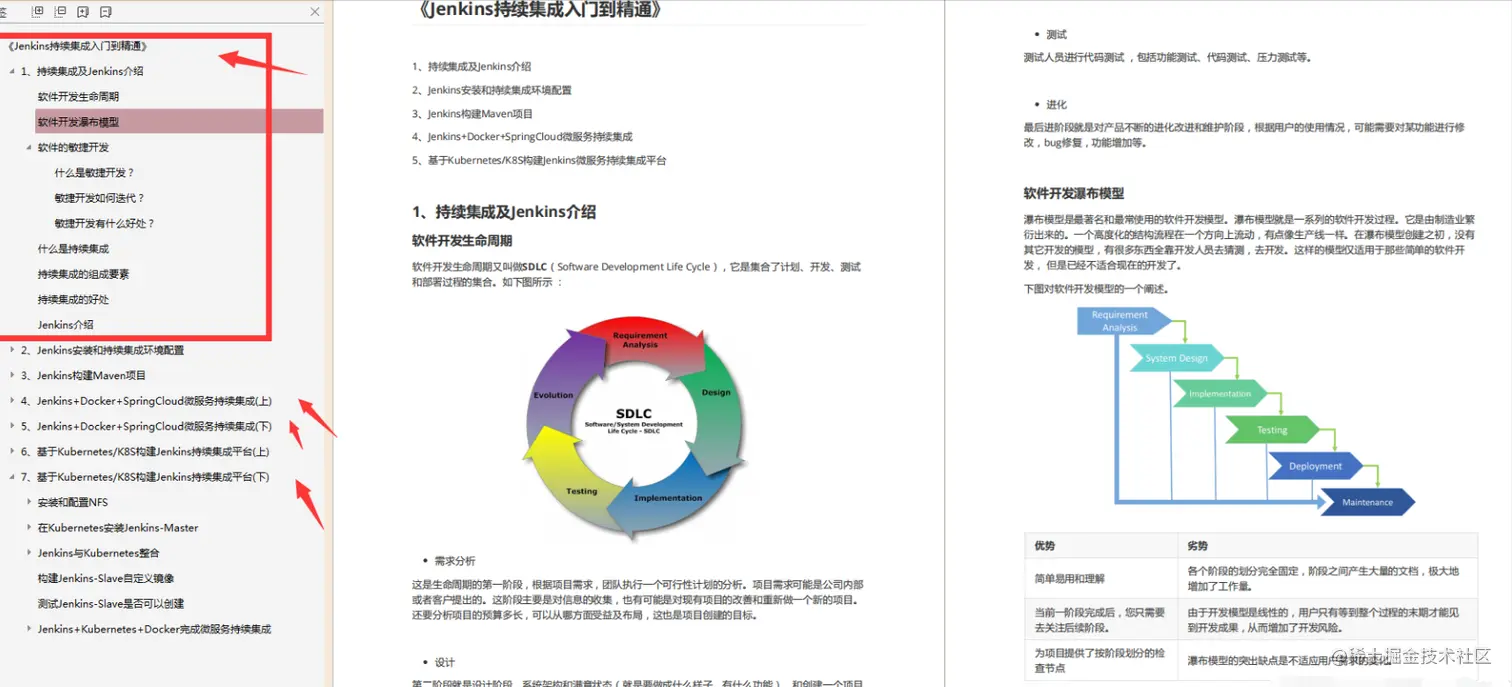
Task: Open bookmark 什么是持续集成
Action: point(73,249)
